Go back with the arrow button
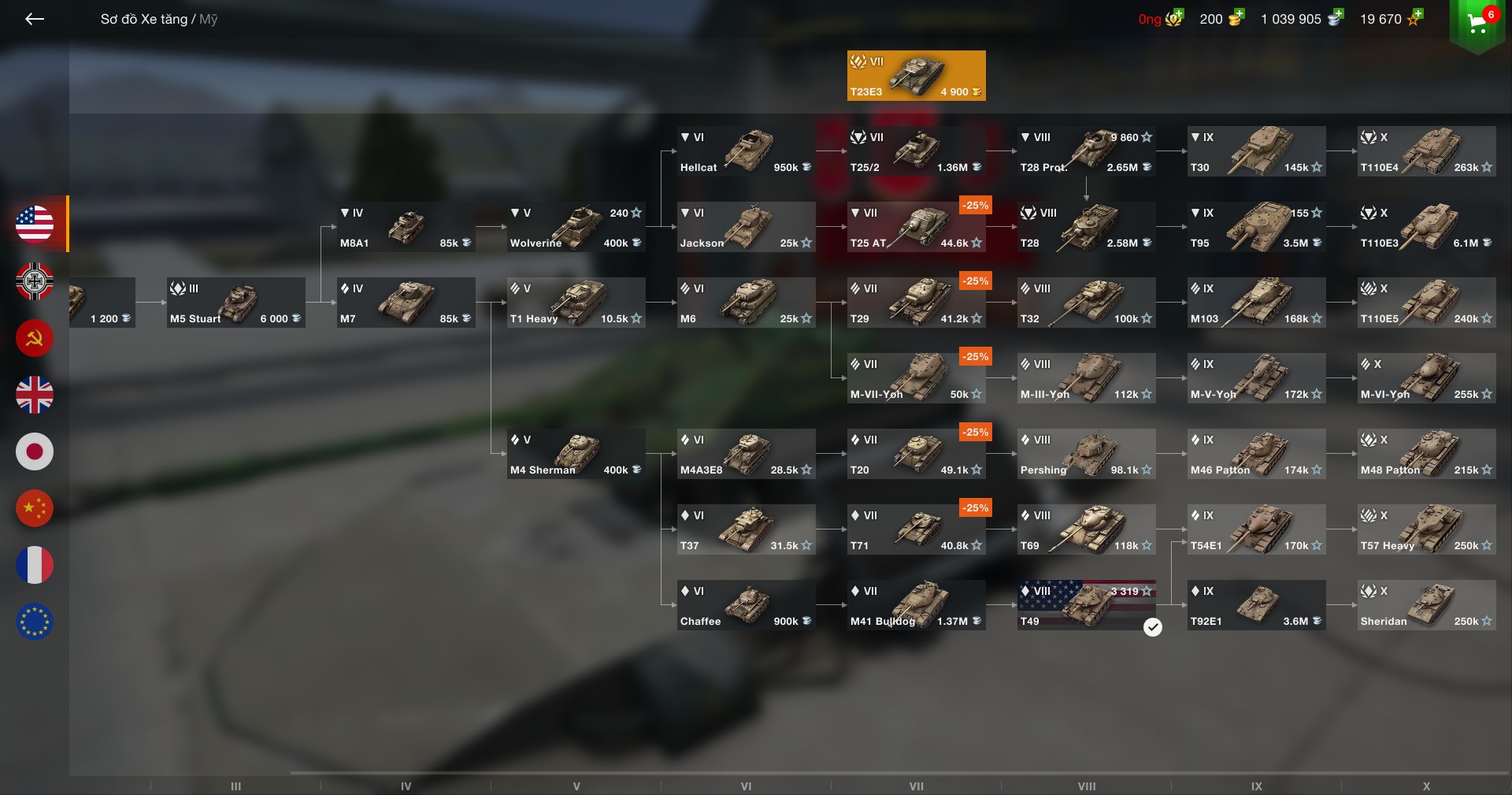Viewport: 1512px width, 795px height. (x=35, y=19)
